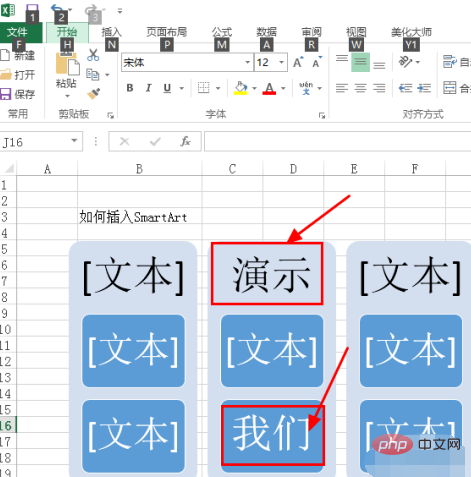Screen dimensions: 471x477
Task: Toggle Bold formatting
Action: click(x=130, y=88)
